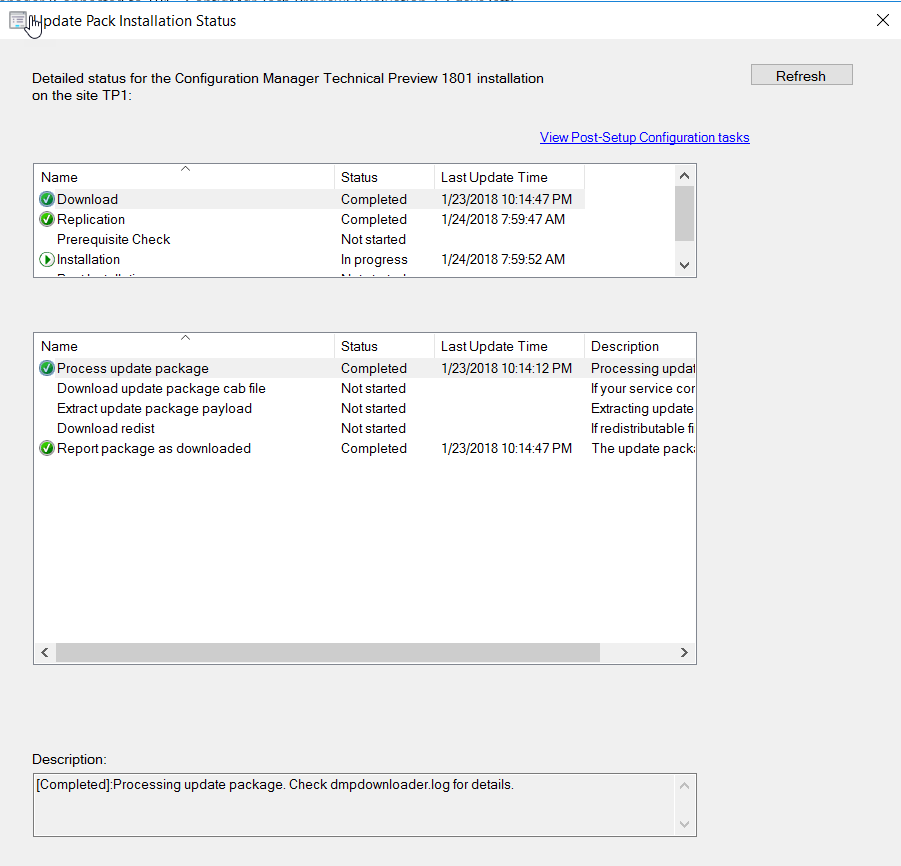901x866 pixels.
Task: Click the top list scroll up arrow
Action: click(x=684, y=176)
